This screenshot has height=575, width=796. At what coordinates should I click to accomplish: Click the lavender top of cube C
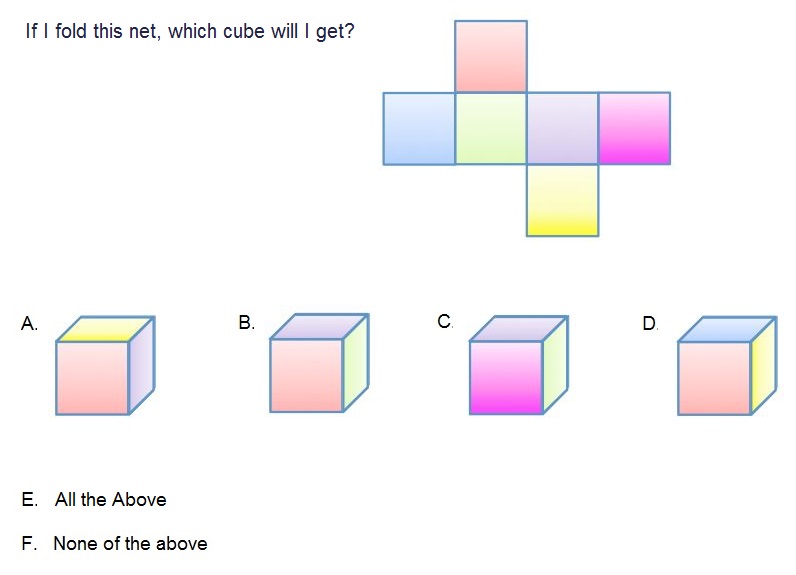click(519, 328)
